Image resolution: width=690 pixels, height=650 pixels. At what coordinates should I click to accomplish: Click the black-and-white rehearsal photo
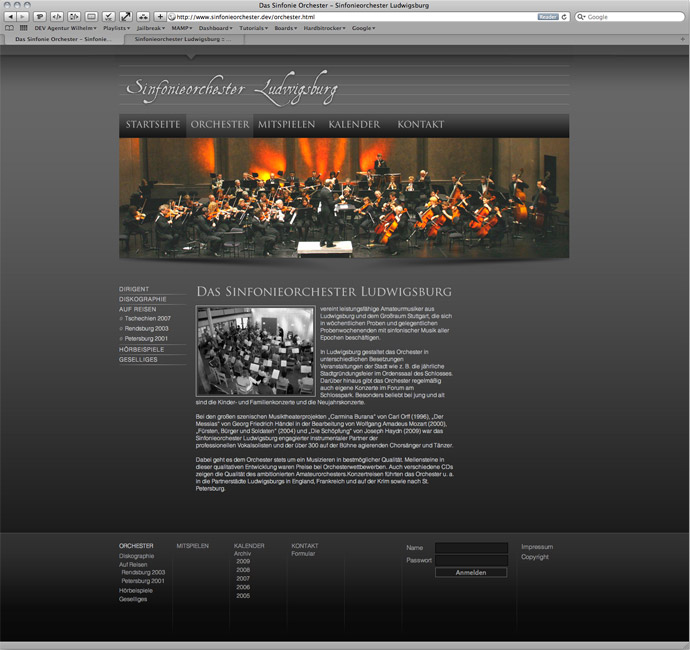(256, 352)
